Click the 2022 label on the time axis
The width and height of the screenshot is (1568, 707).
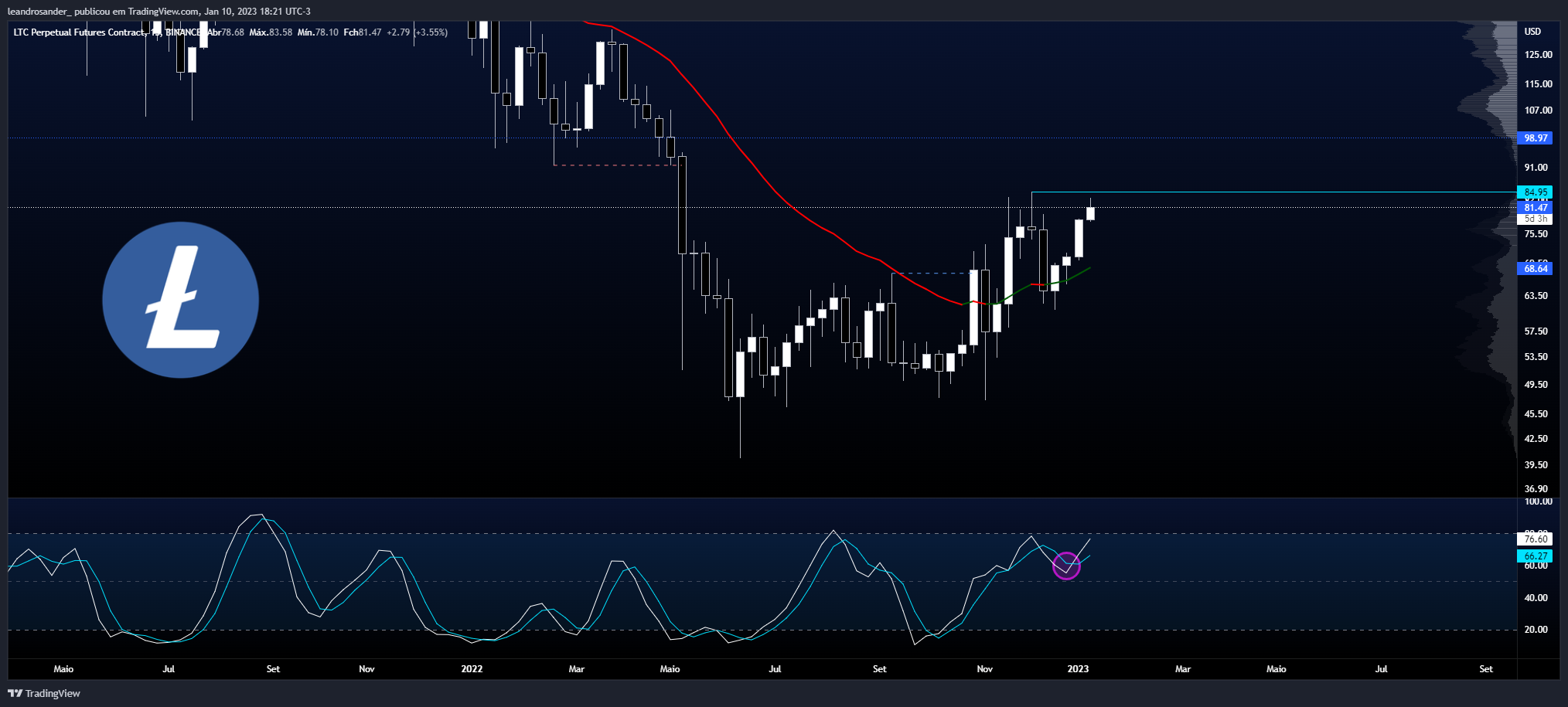point(472,669)
